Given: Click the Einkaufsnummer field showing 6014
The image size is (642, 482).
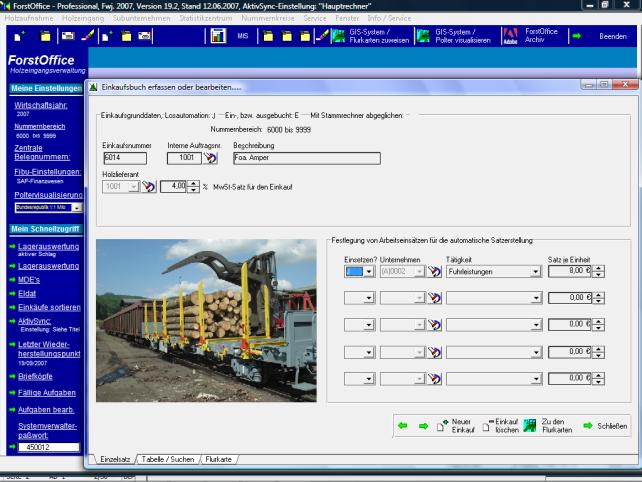Looking at the screenshot, I should (x=125, y=158).
